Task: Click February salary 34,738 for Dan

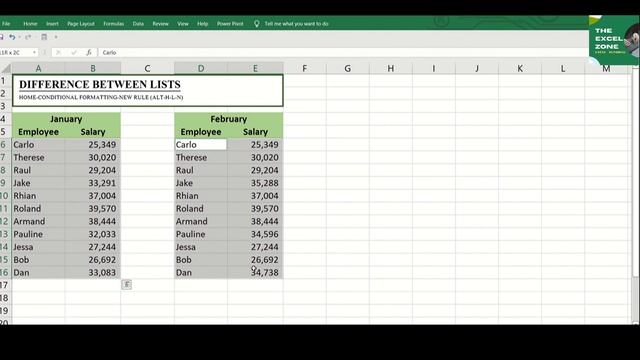Action: [x=255, y=272]
